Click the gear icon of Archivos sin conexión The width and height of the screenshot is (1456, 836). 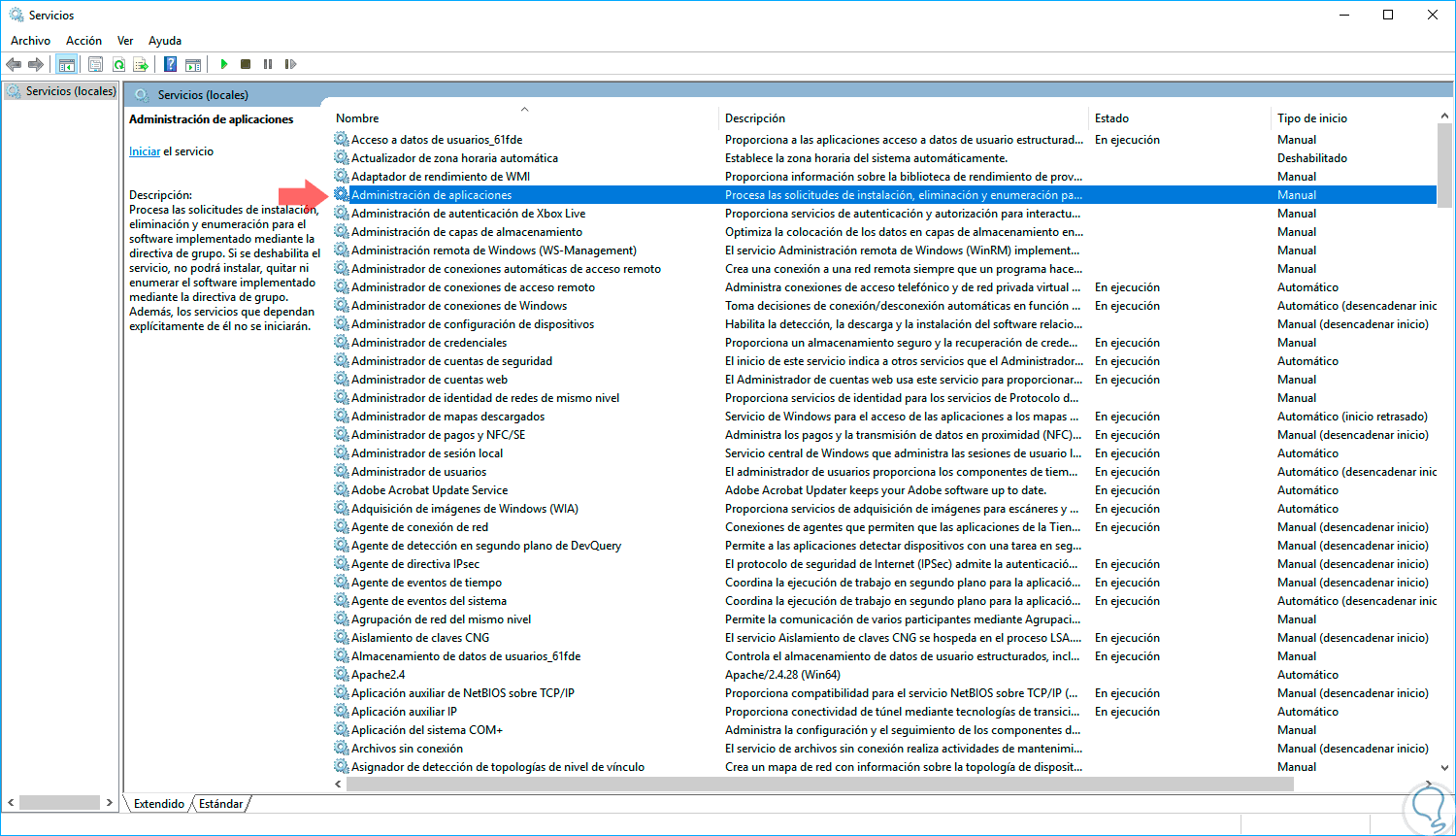[x=342, y=749]
